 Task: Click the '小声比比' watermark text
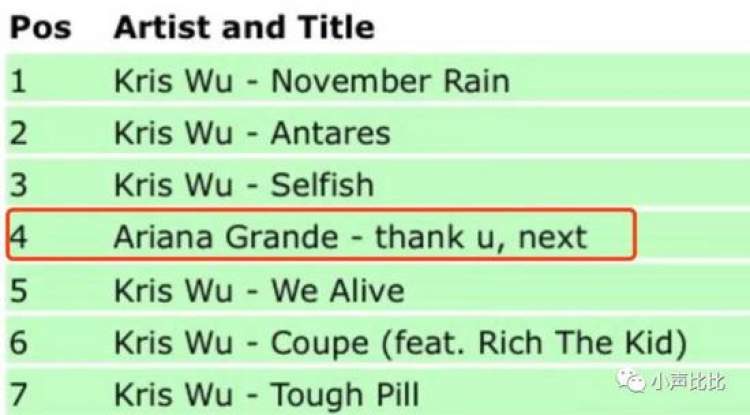[x=689, y=380]
